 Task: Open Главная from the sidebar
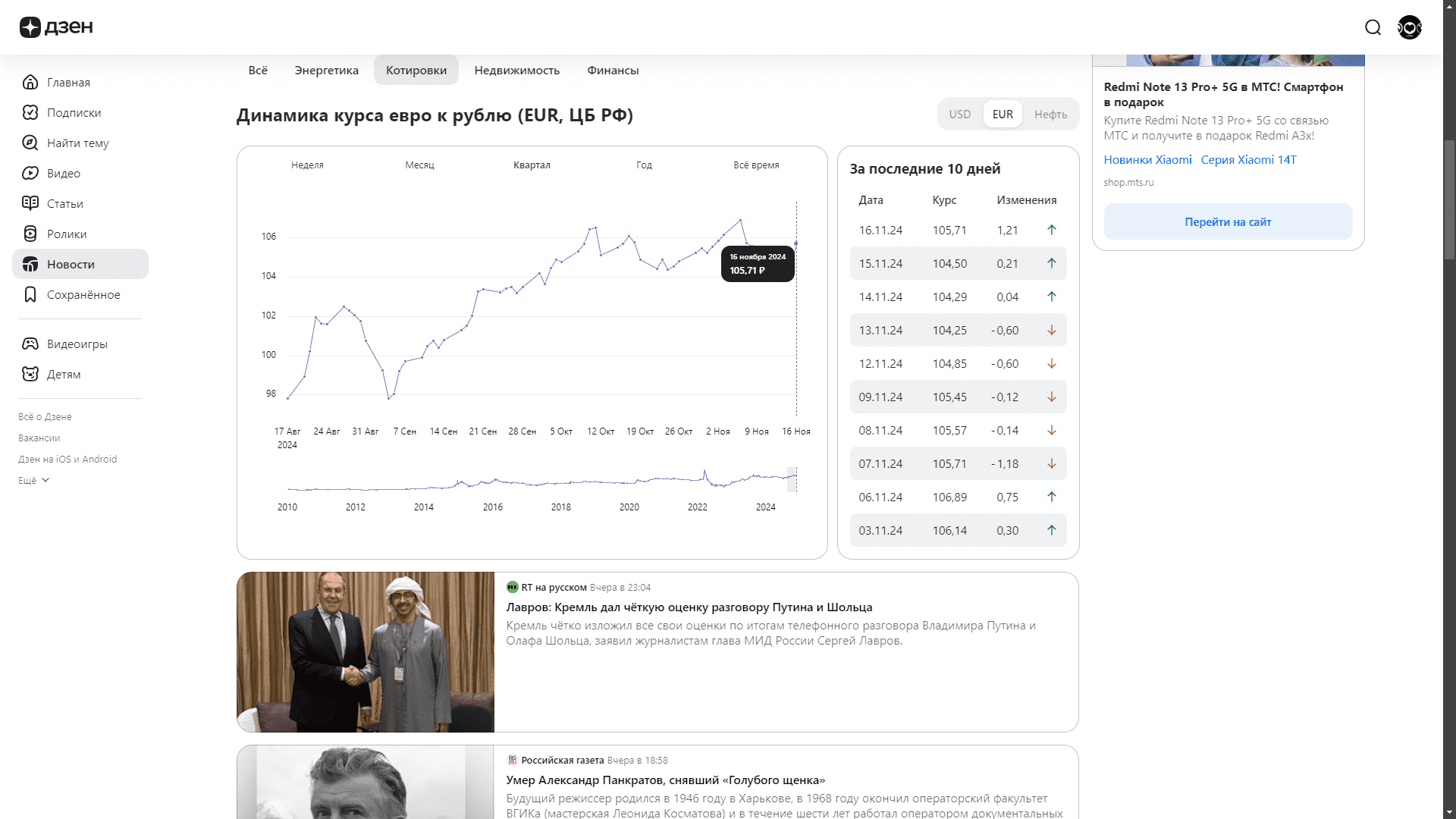[x=68, y=83]
